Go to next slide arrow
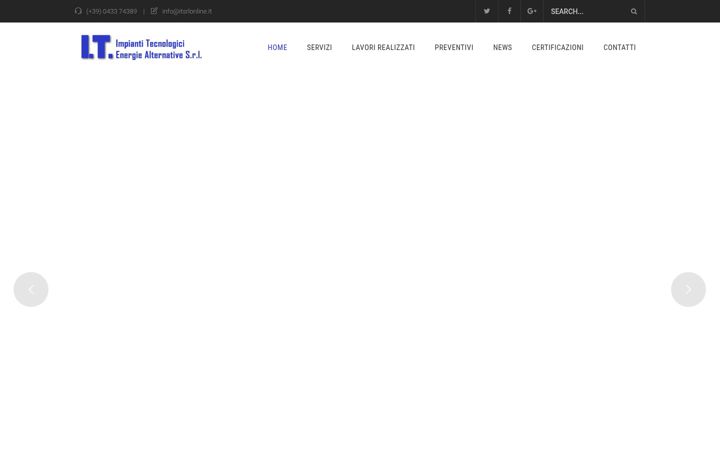Image resolution: width=720 pixels, height=450 pixels. point(688,289)
